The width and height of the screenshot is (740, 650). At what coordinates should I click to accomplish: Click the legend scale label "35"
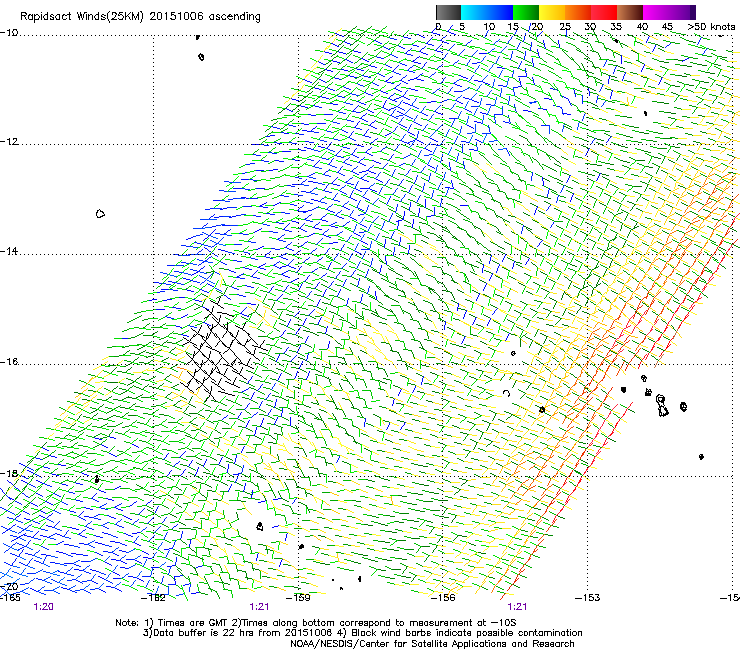click(x=616, y=27)
